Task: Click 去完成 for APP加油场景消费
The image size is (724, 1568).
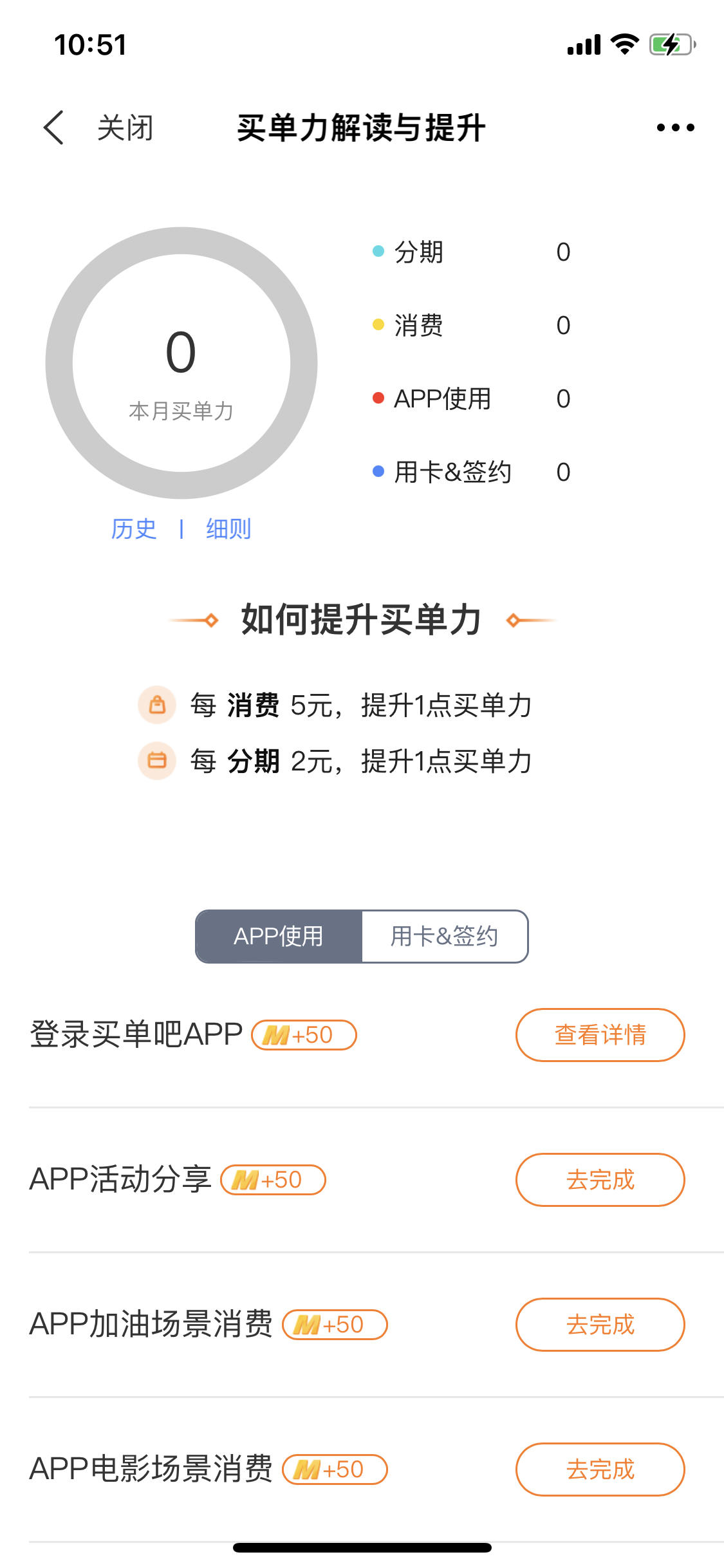Action: click(x=600, y=1325)
